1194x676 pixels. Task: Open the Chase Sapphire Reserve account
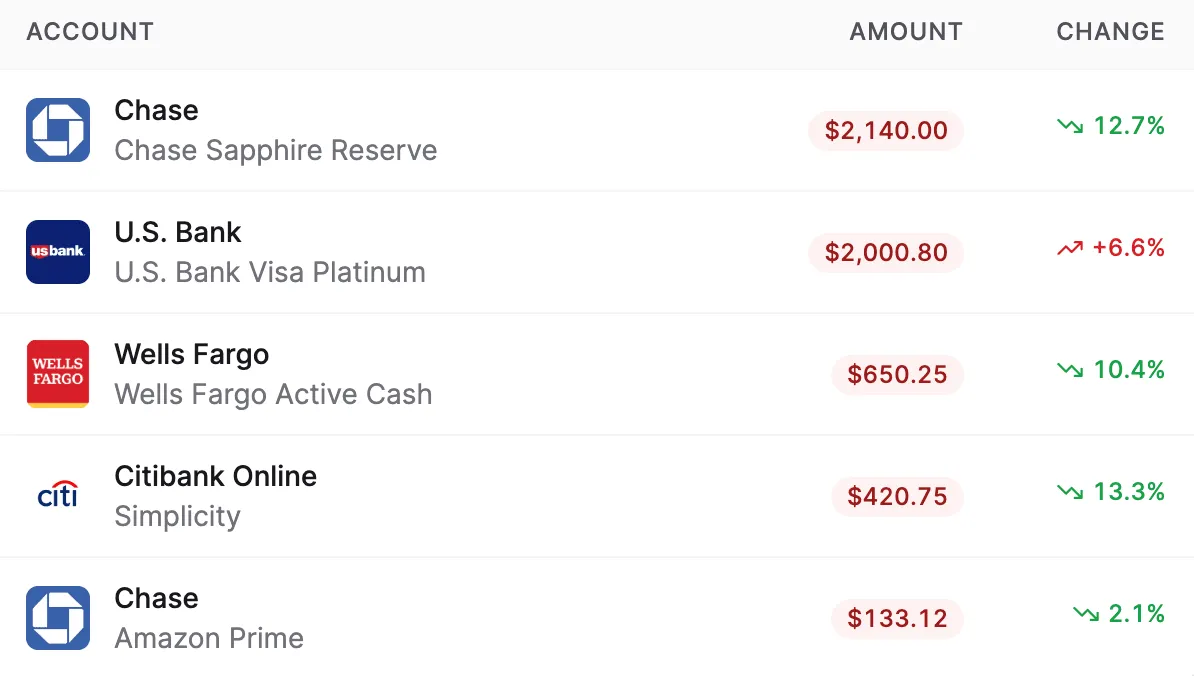[x=275, y=150]
